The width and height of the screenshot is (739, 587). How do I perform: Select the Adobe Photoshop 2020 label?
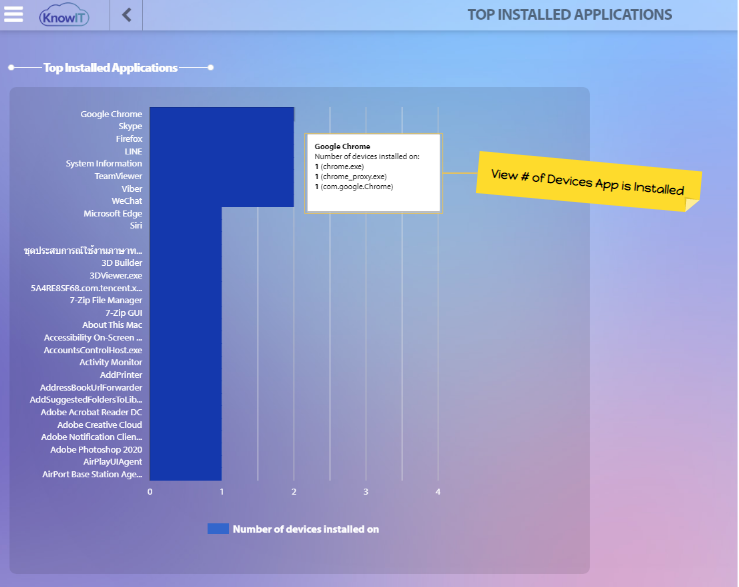(x=96, y=449)
